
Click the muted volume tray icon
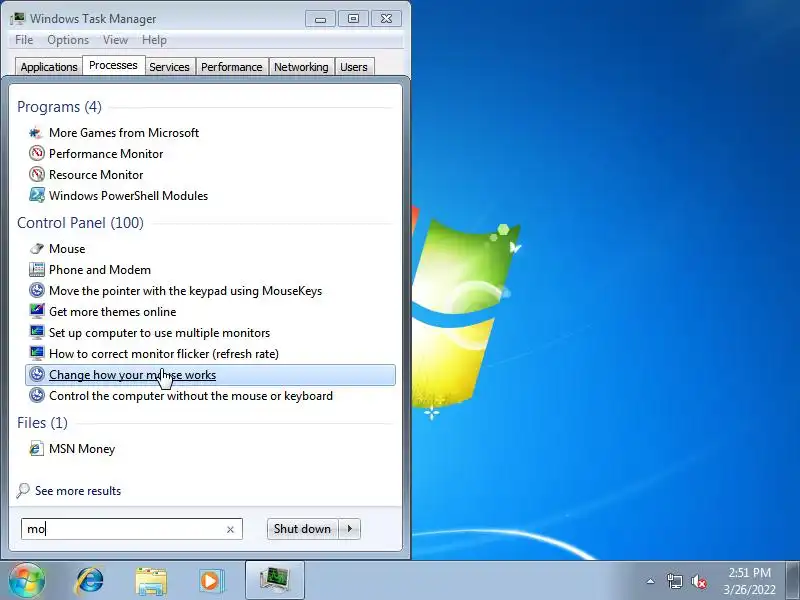(x=698, y=581)
